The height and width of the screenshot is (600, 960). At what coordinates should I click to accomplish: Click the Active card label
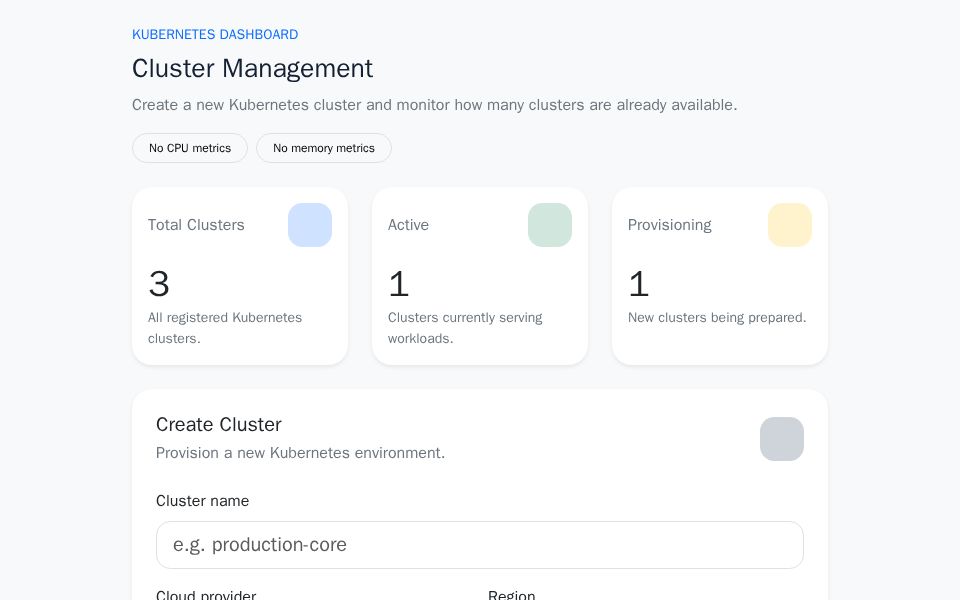pyautogui.click(x=408, y=225)
